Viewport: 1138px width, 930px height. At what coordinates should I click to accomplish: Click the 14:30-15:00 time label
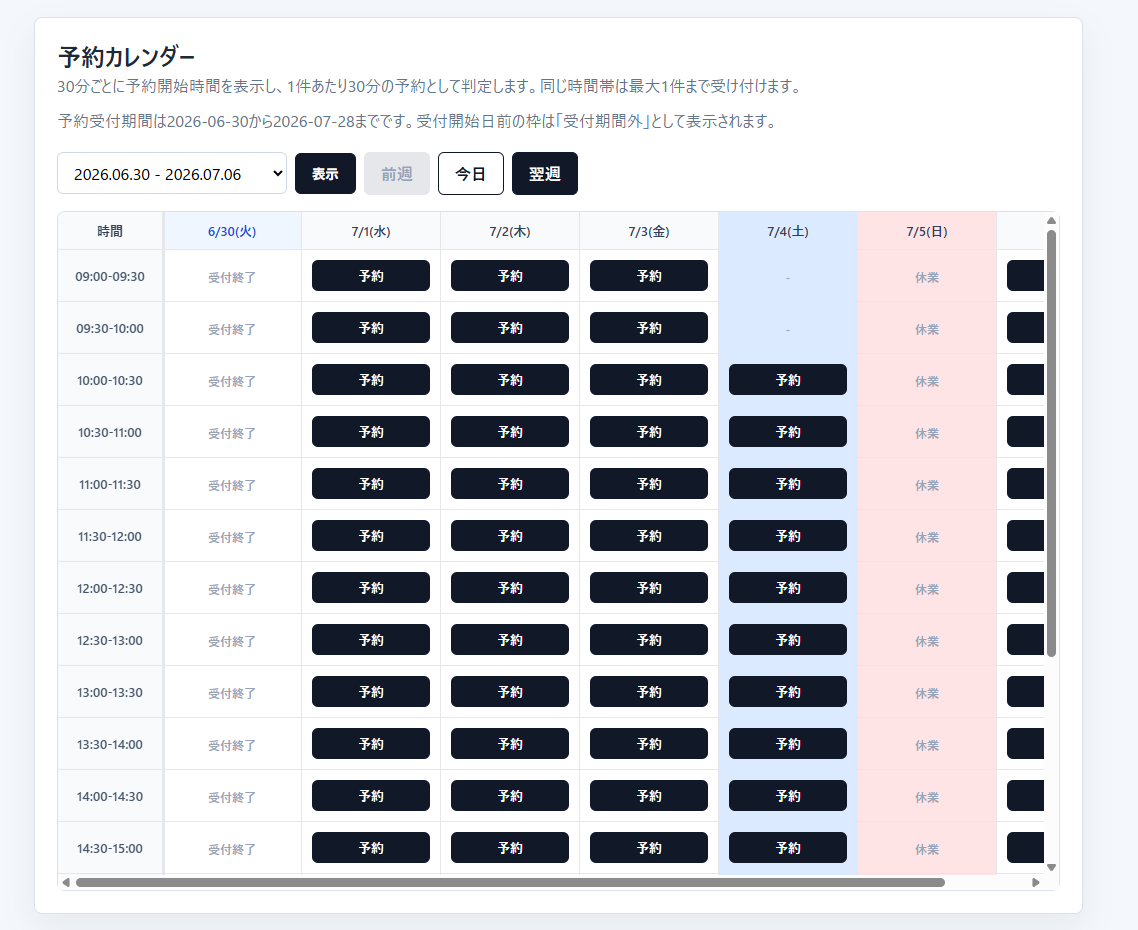[x=110, y=848]
